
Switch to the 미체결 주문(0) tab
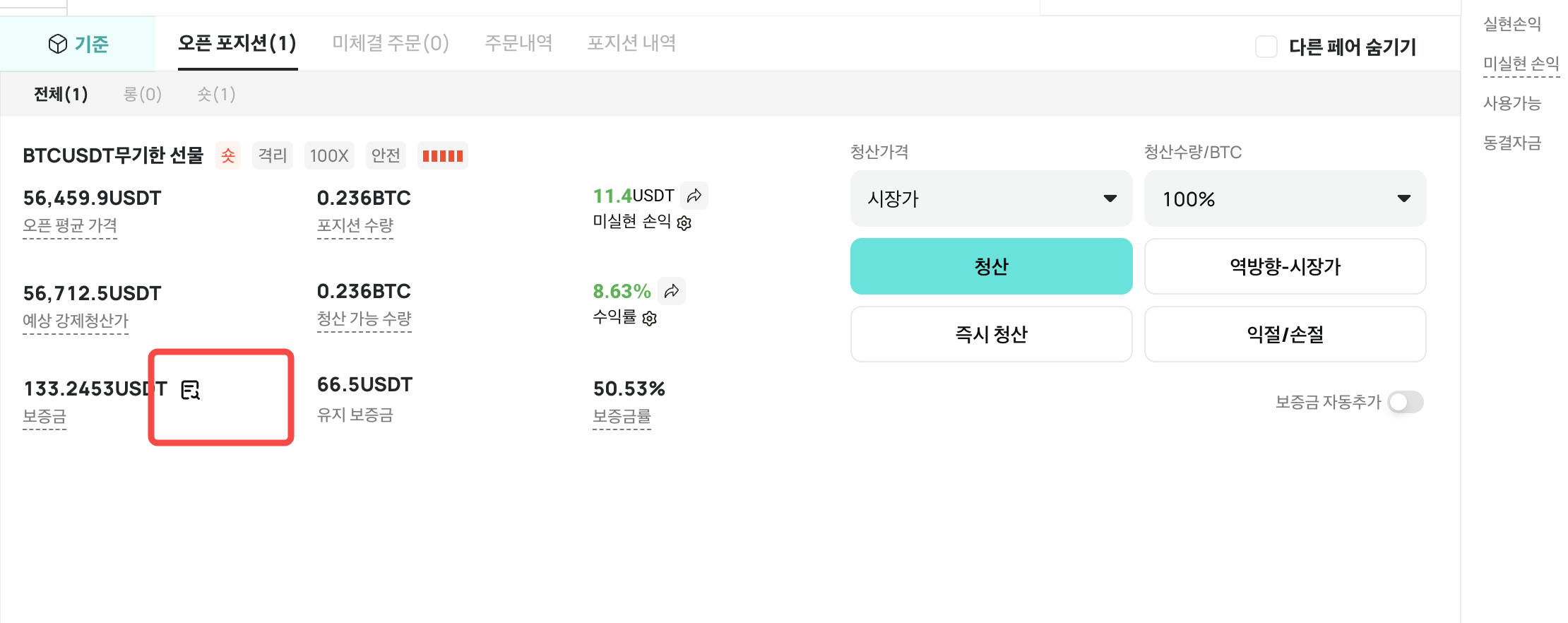tap(391, 43)
